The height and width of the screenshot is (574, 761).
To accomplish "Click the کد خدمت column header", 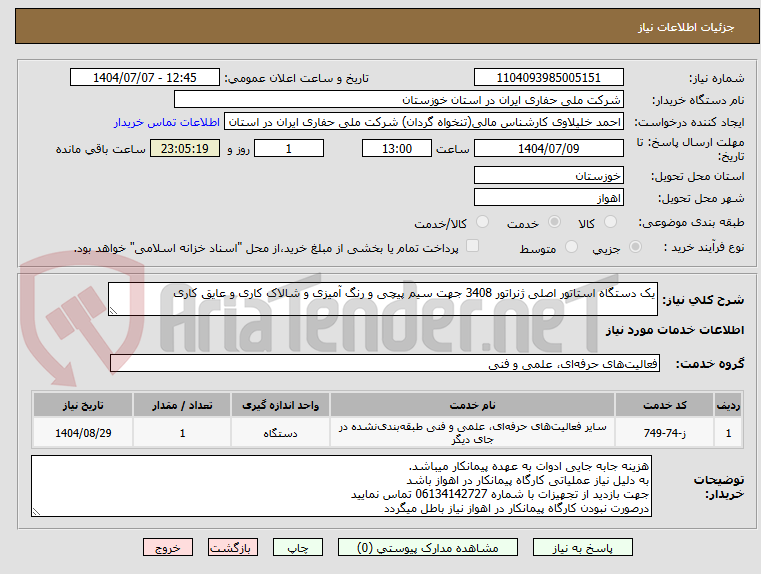I will coord(664,405).
